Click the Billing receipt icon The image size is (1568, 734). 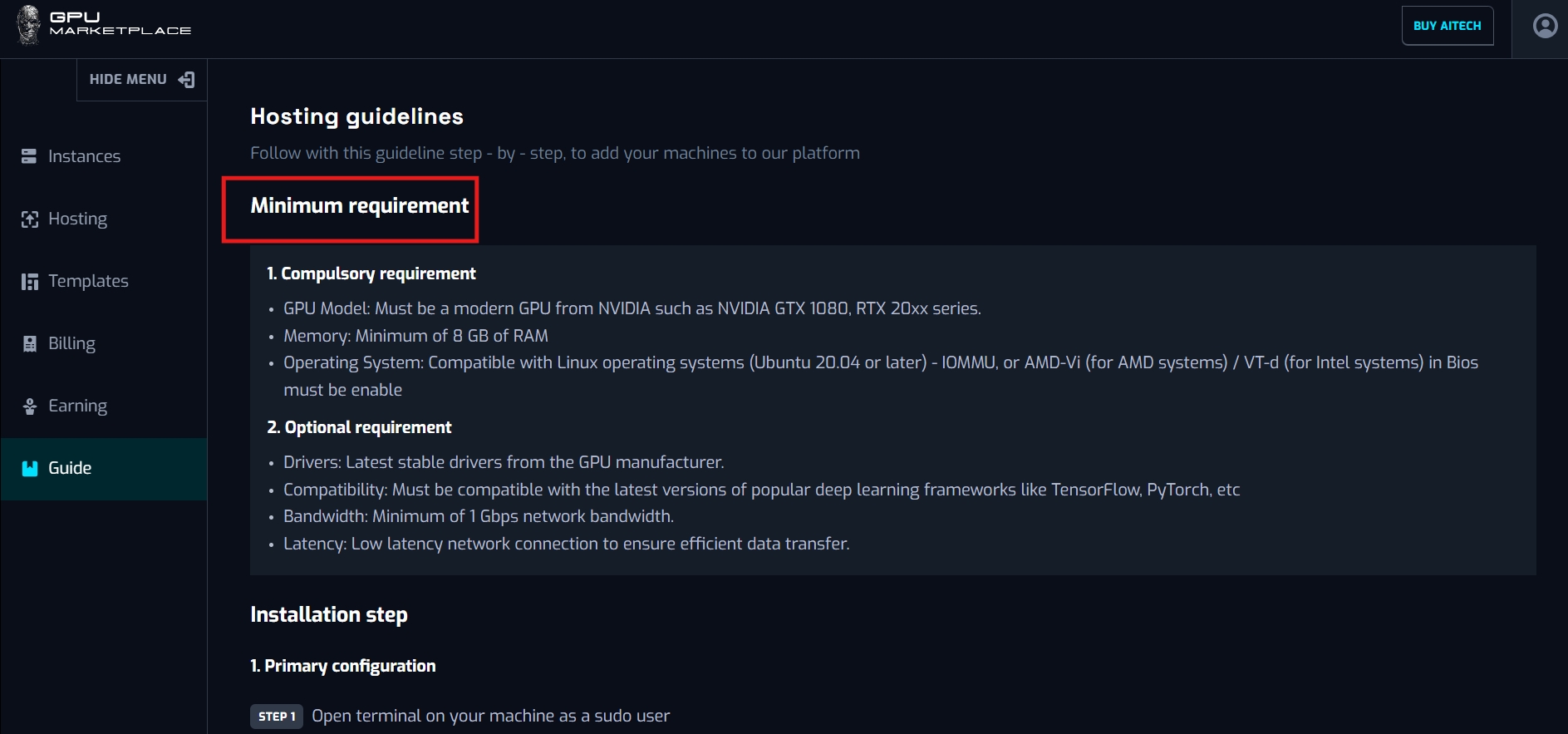pos(30,344)
